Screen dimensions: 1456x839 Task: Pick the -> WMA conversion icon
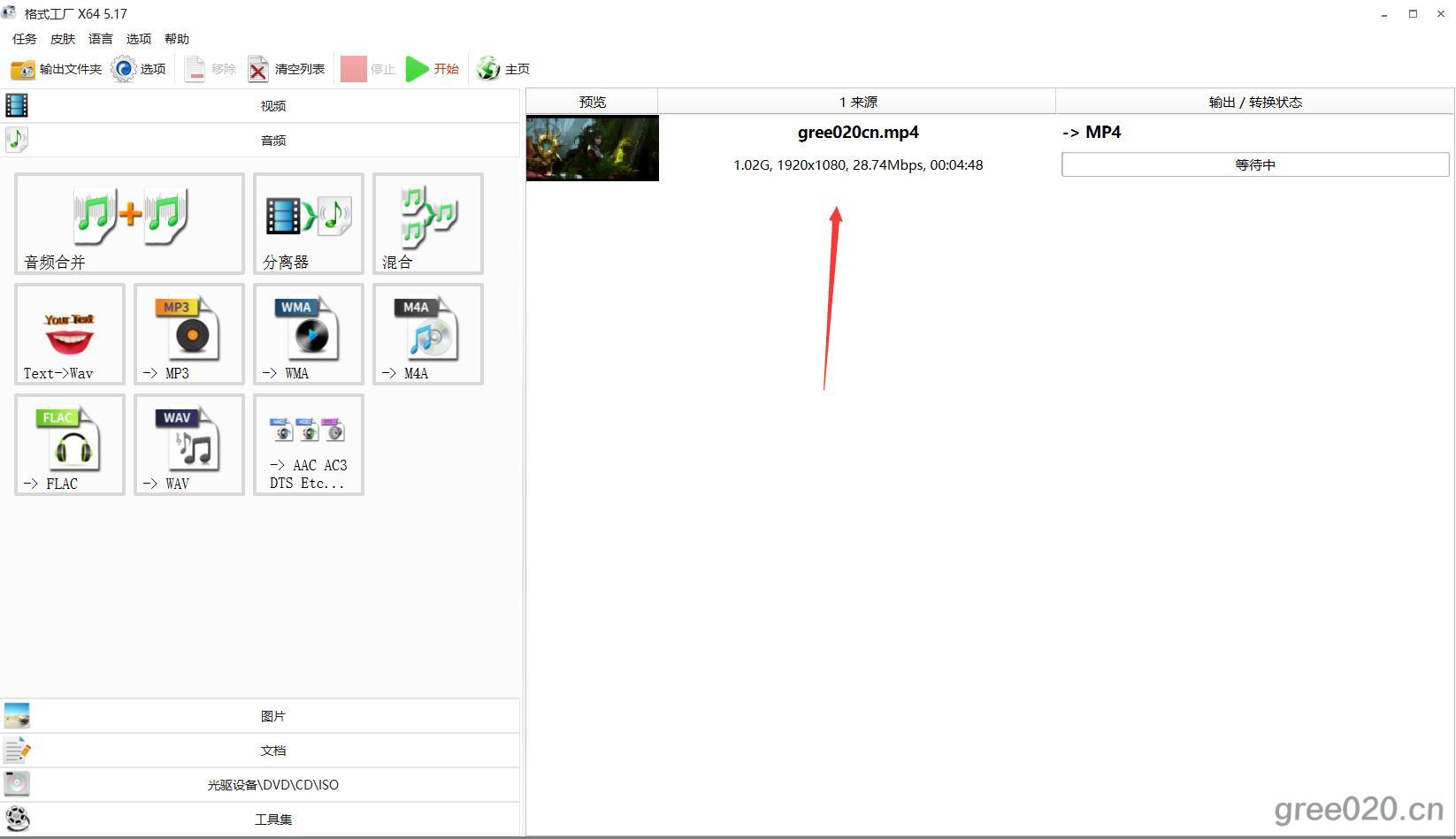308,334
